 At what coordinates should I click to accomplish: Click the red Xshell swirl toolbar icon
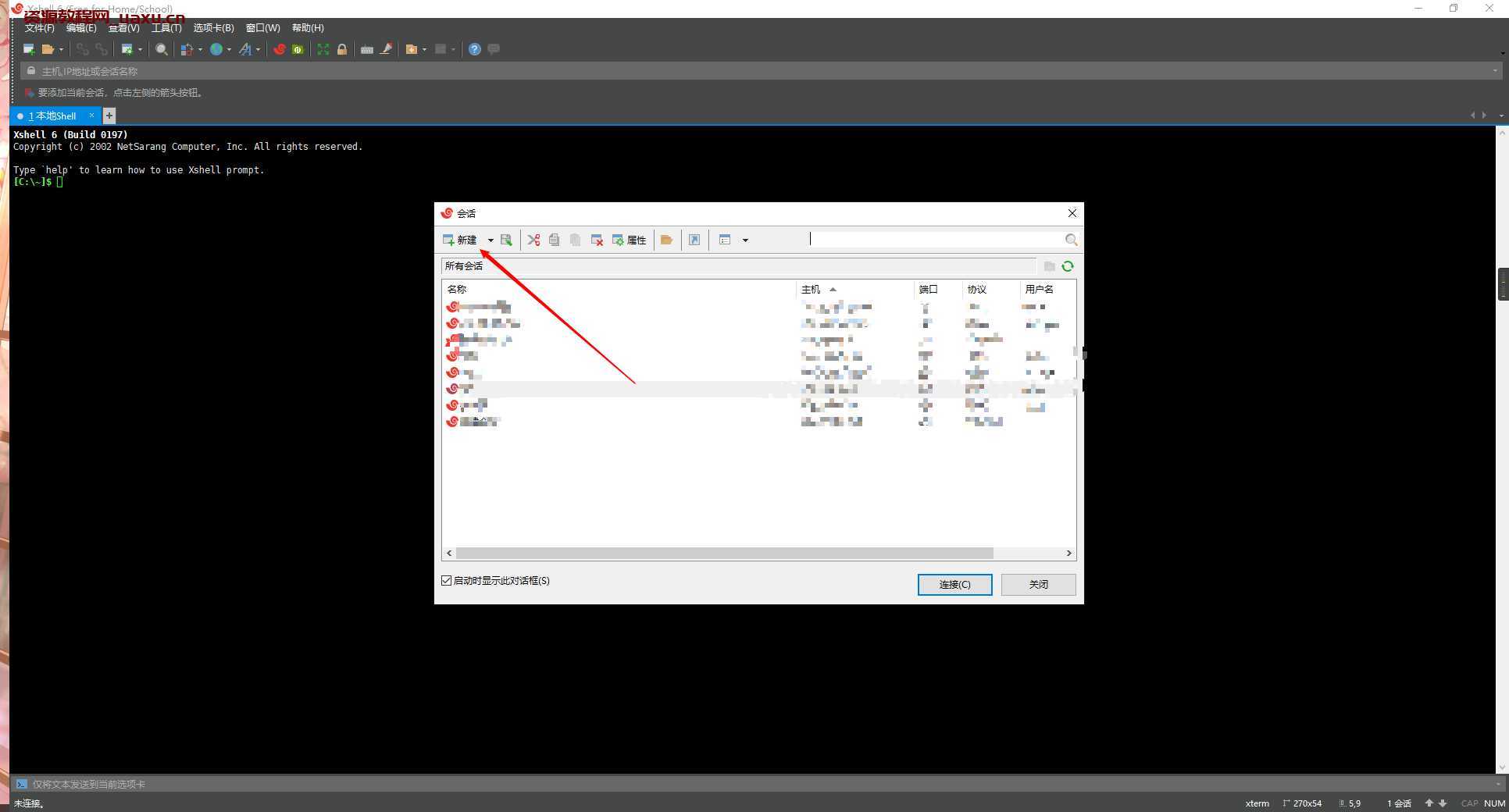tap(280, 49)
